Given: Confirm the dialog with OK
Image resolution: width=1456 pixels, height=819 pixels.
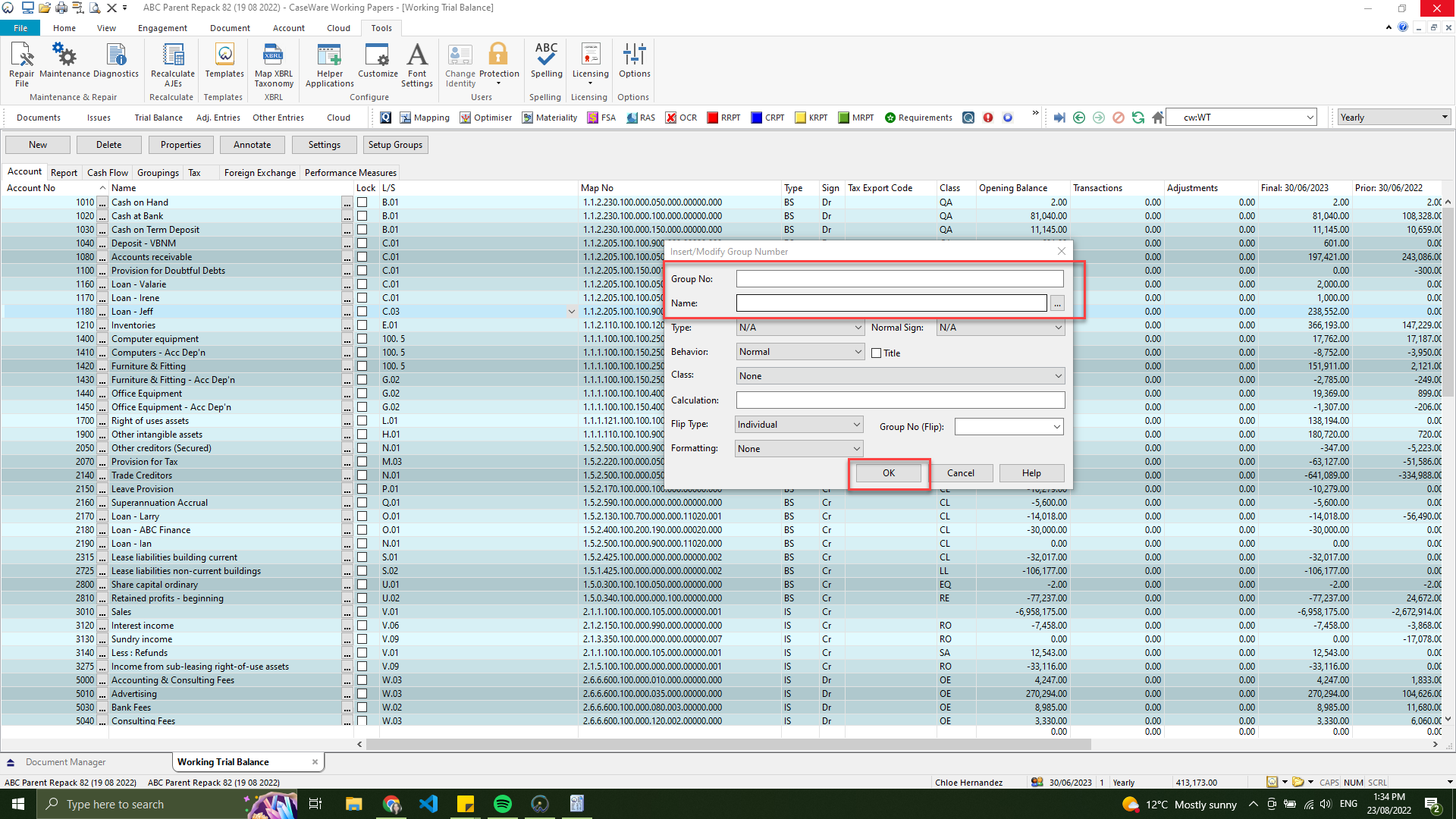Looking at the screenshot, I should pos(889,473).
